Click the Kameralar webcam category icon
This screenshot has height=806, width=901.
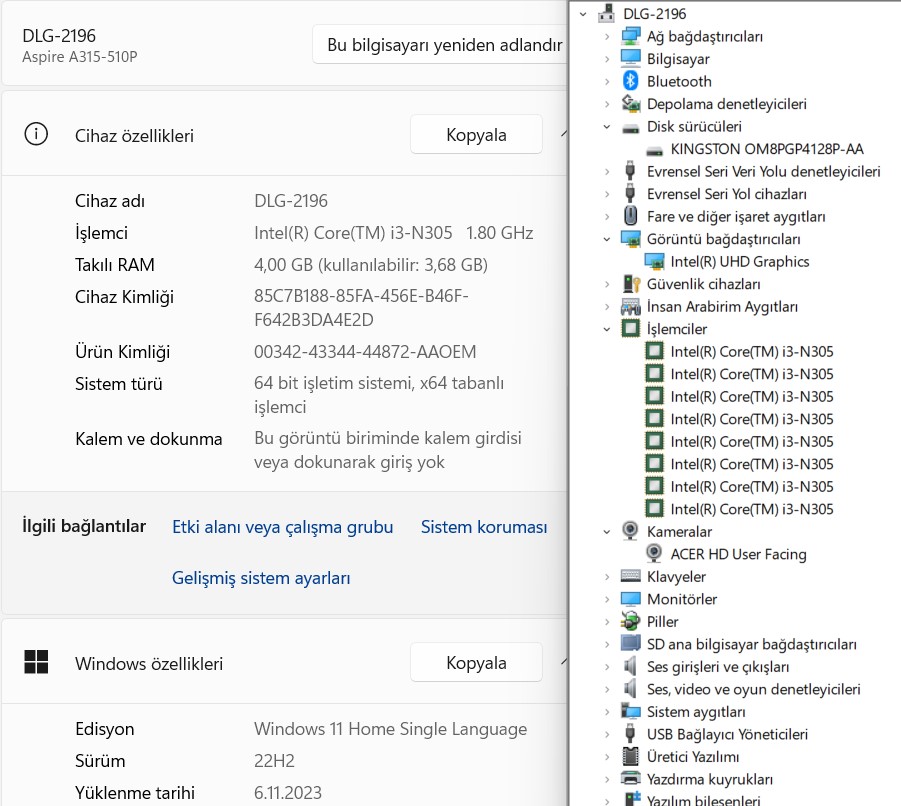(x=630, y=531)
